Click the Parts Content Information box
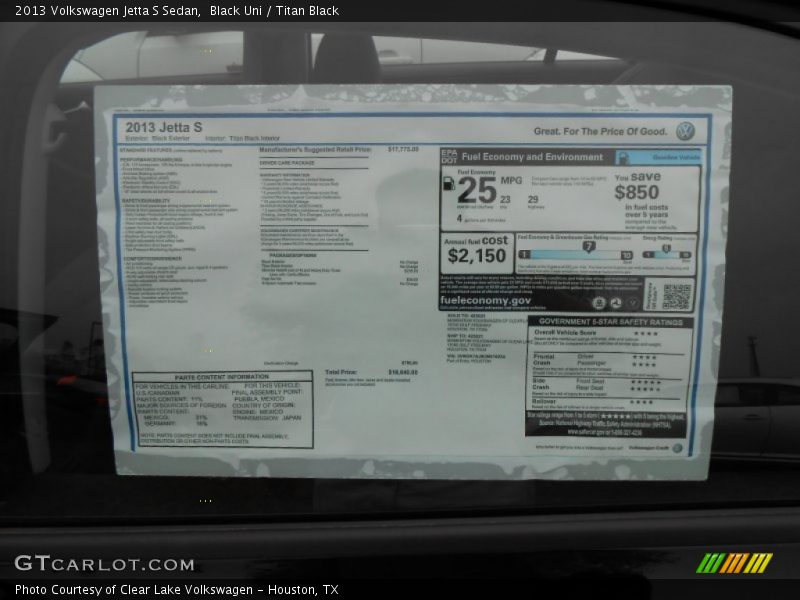 [x=222, y=409]
